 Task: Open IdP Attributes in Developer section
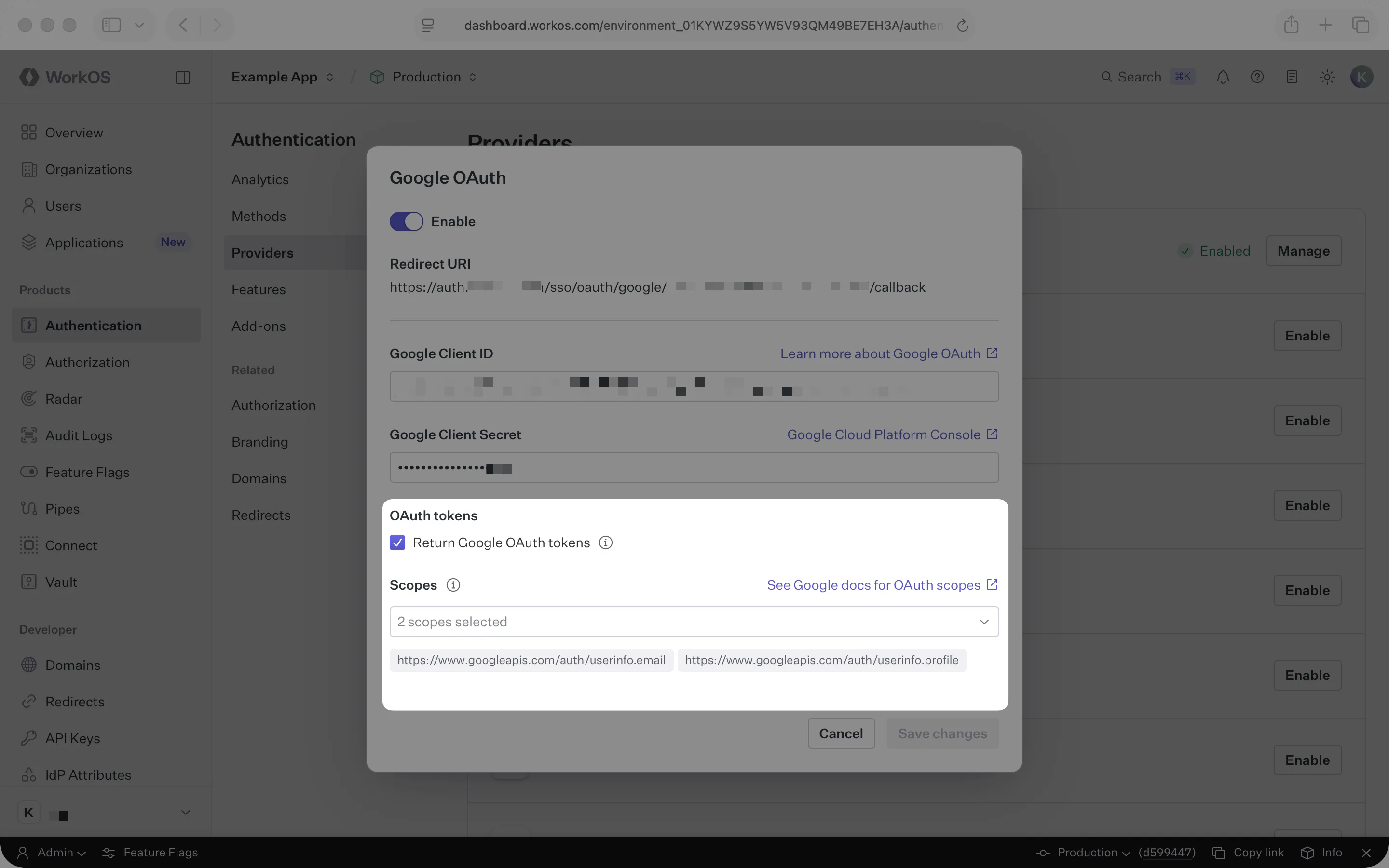(x=106, y=775)
